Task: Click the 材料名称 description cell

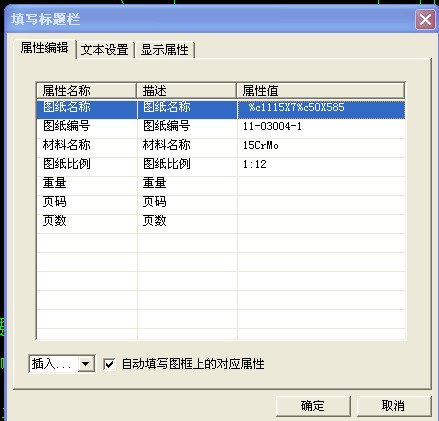Action: click(187, 147)
